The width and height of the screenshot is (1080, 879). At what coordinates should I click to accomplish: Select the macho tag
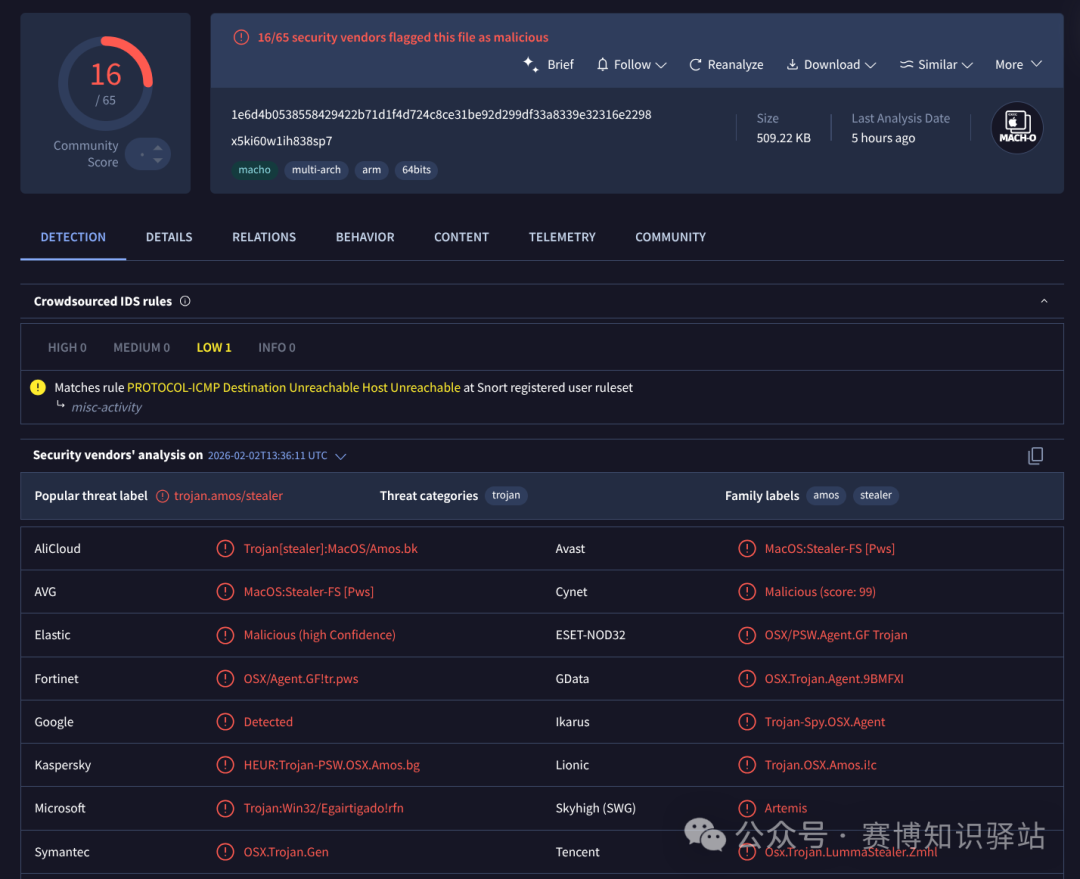[254, 169]
